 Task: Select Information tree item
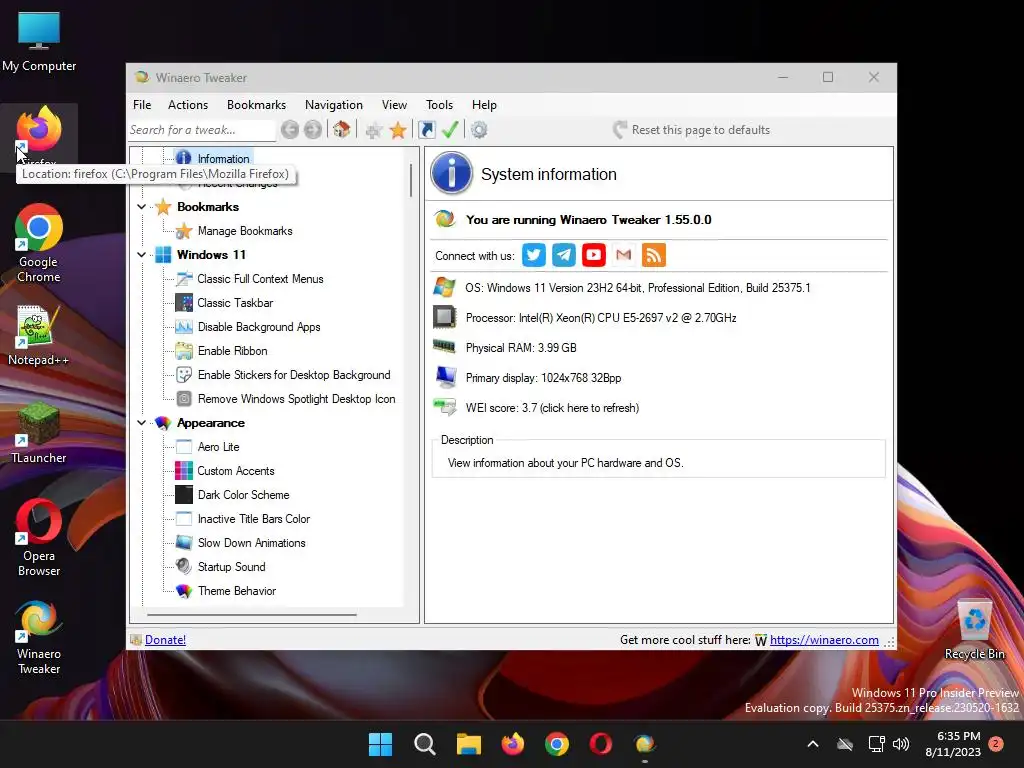coord(223,158)
